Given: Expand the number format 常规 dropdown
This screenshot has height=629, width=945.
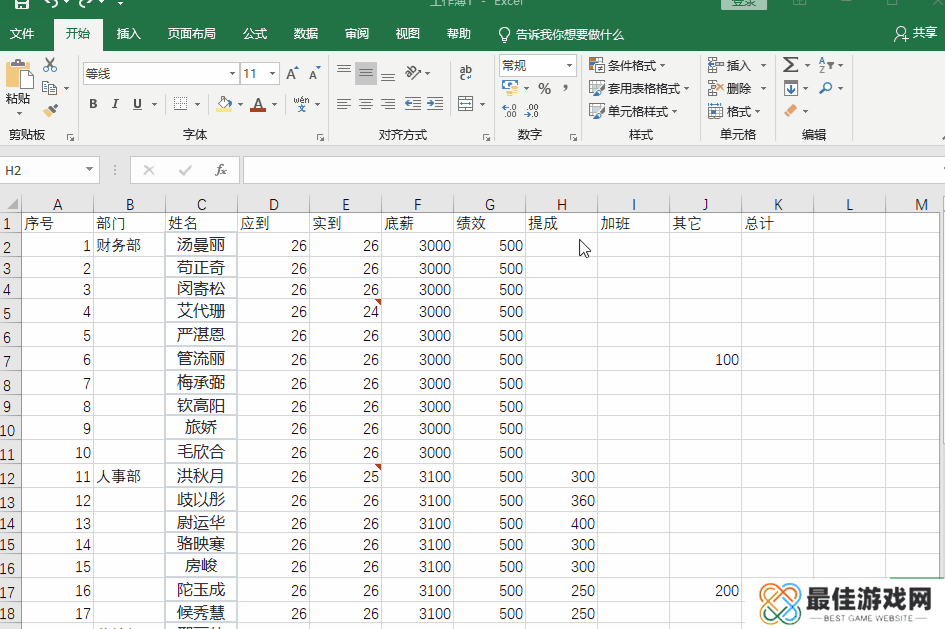Looking at the screenshot, I should (570, 65).
